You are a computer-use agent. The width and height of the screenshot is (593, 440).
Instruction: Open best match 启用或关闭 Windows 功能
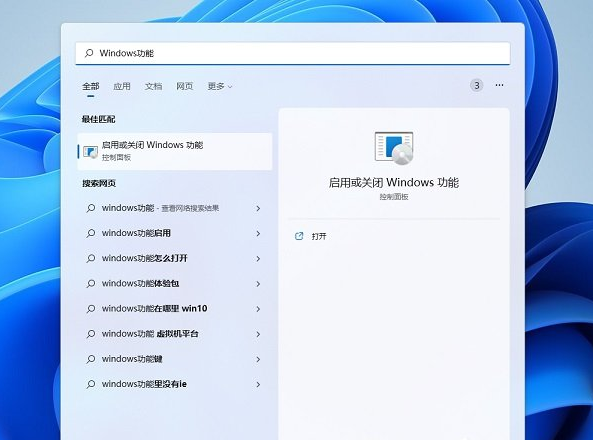point(175,151)
